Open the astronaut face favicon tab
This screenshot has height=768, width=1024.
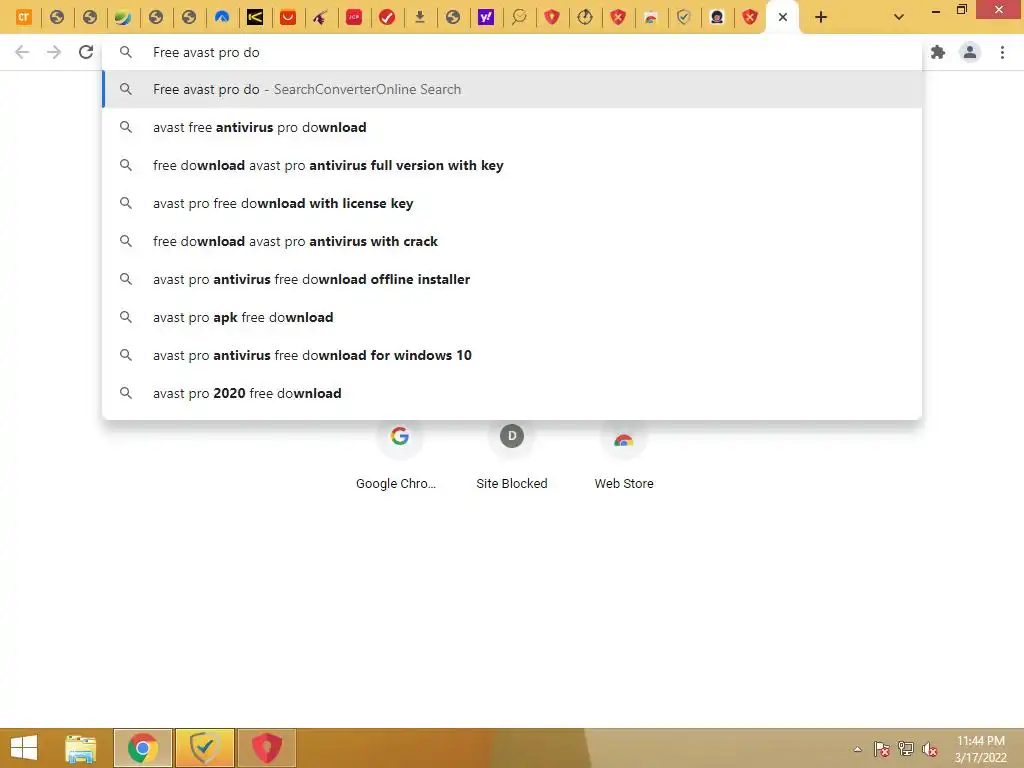(x=717, y=17)
